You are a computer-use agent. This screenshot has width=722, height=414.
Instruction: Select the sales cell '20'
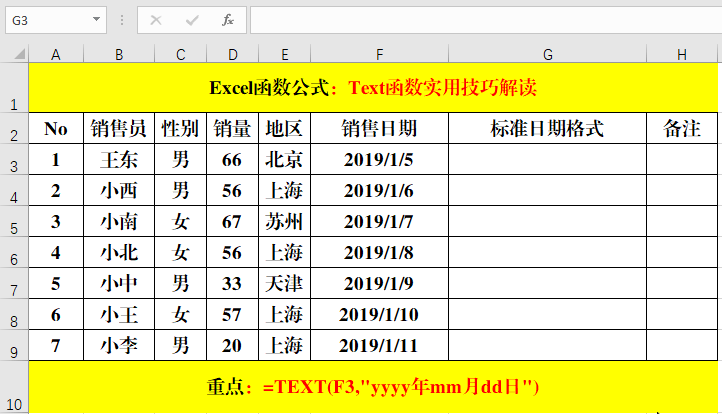tap(233, 345)
